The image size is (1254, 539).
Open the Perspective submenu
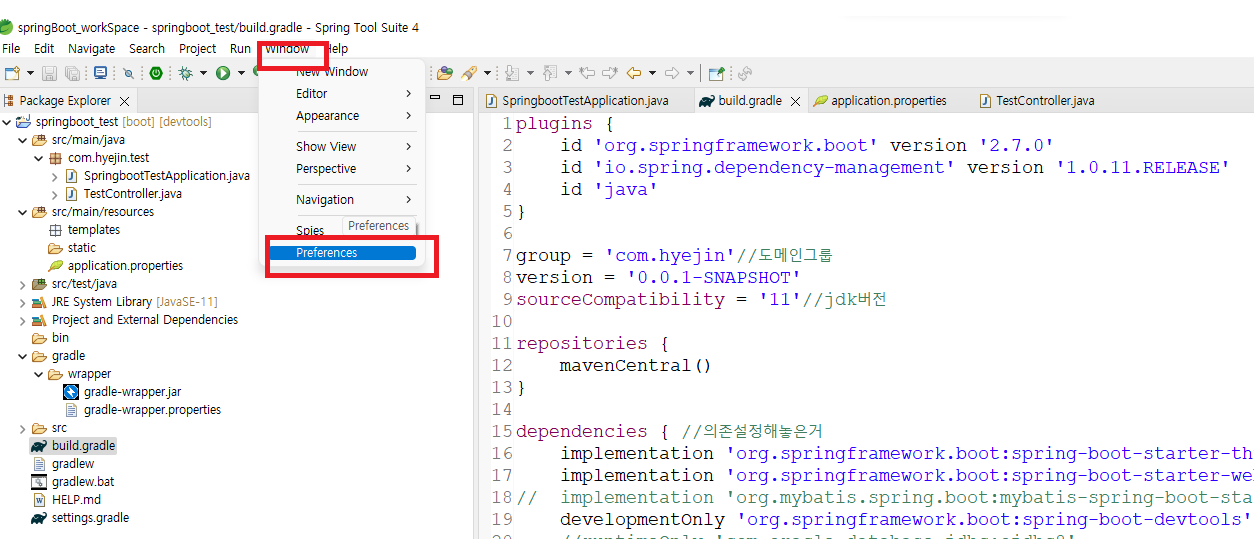click(342, 169)
